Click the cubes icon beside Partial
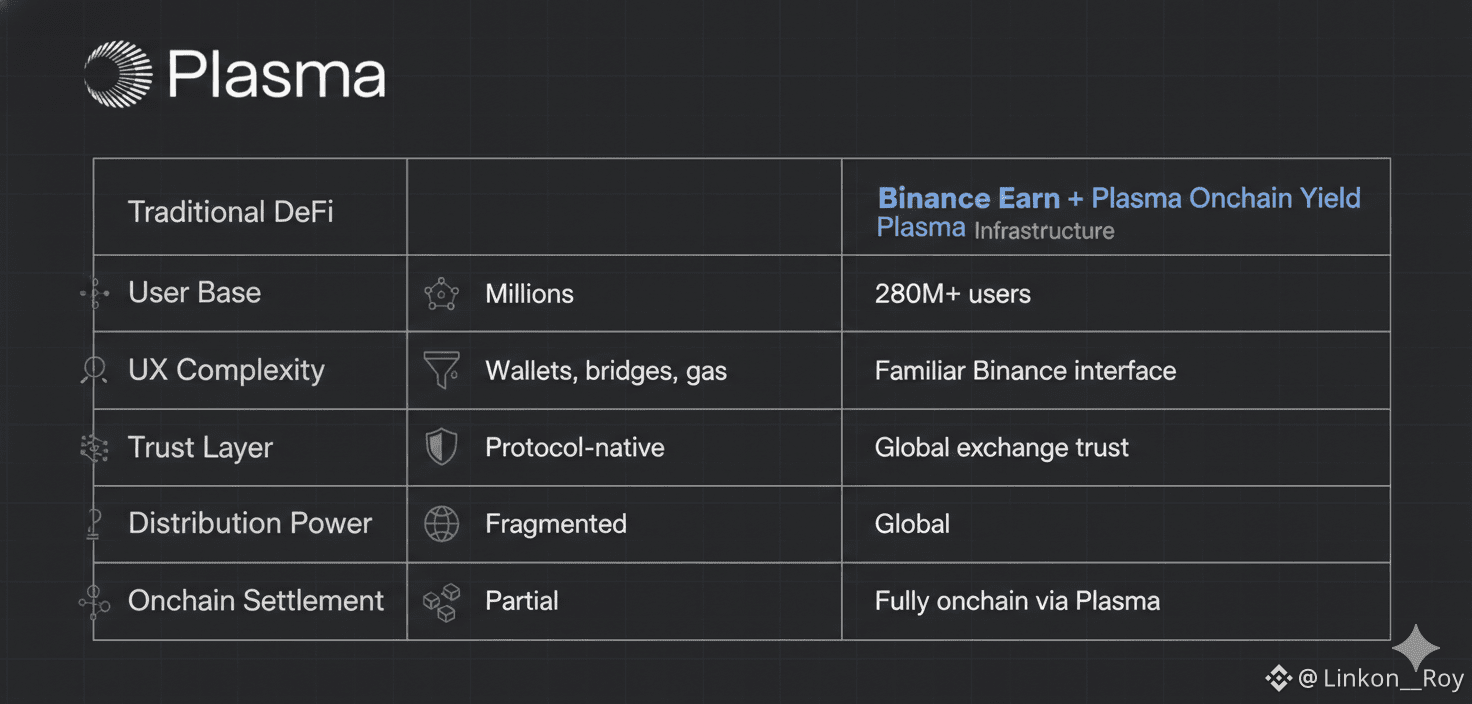The height and width of the screenshot is (704, 1472). pos(441,601)
